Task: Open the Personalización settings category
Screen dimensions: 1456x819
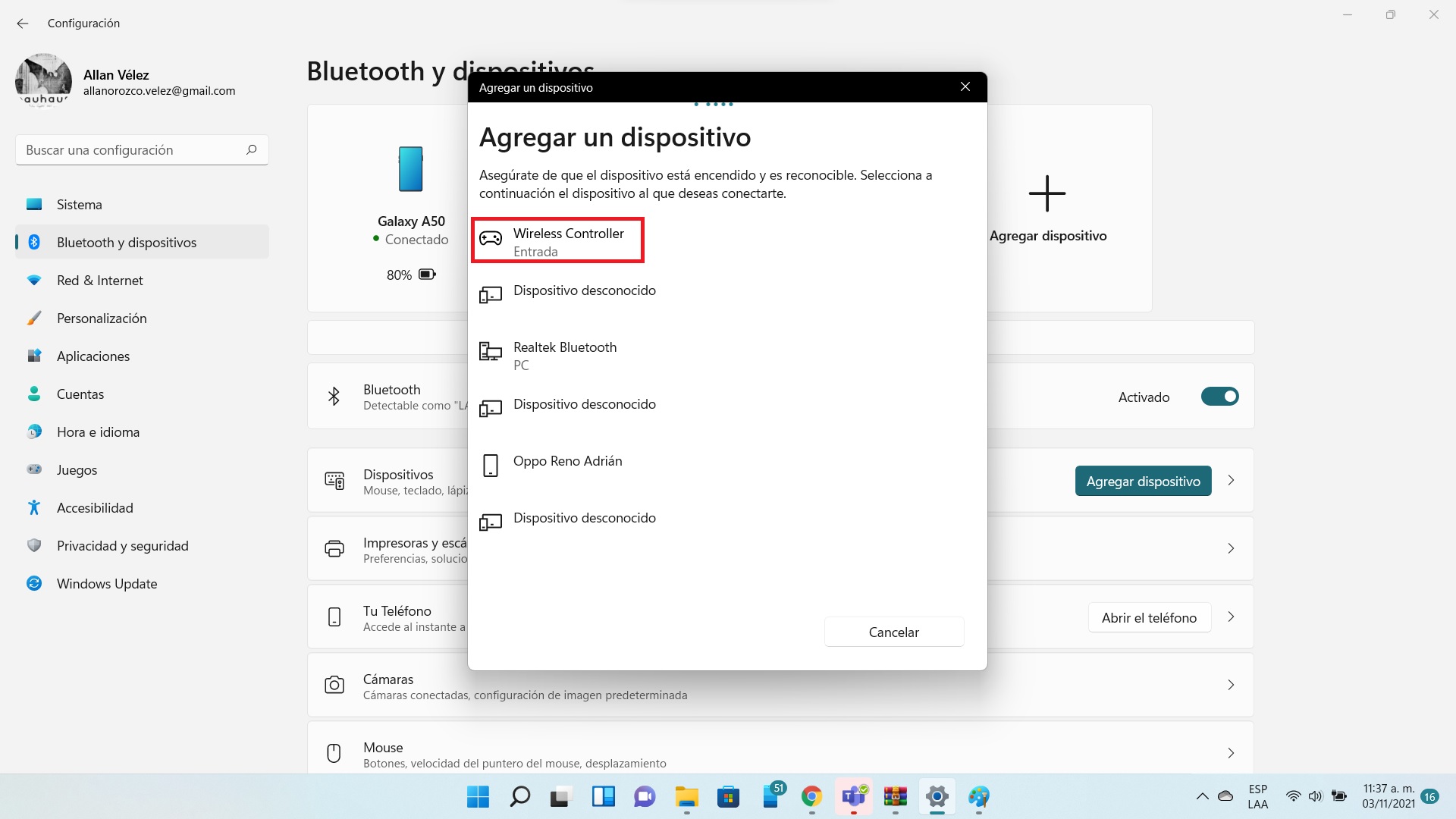Action: pos(102,318)
